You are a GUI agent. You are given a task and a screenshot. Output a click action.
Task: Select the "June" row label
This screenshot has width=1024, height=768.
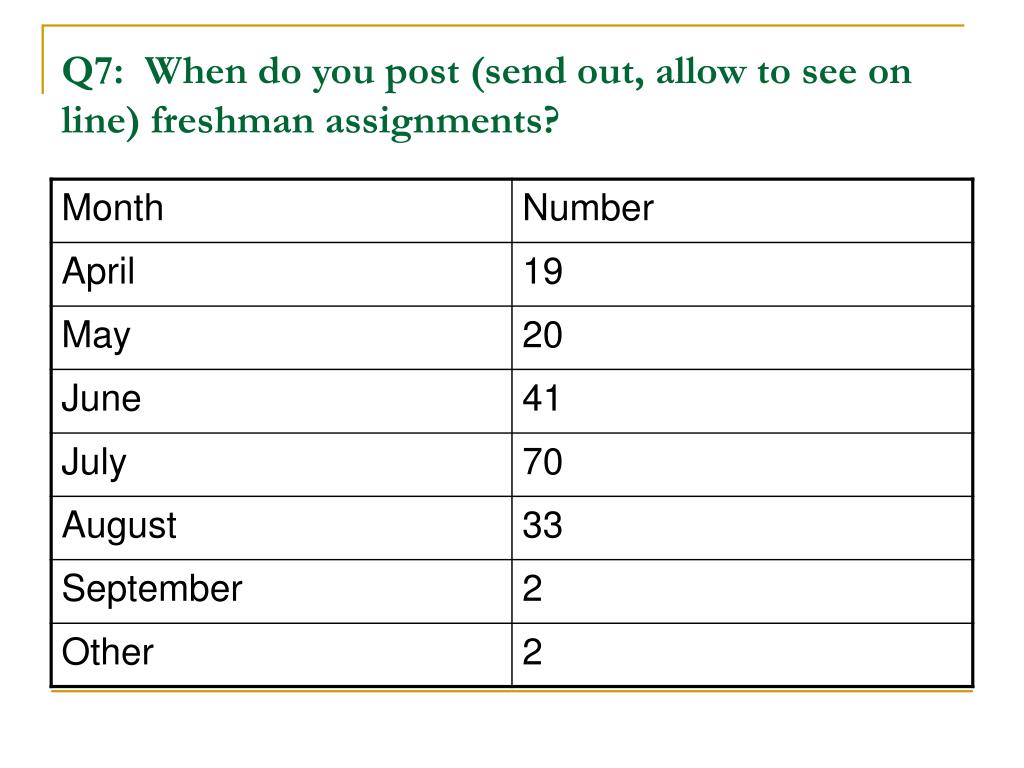(x=101, y=399)
